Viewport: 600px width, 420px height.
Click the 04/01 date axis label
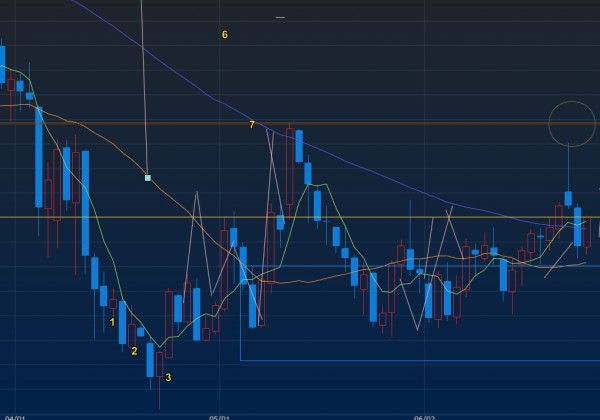click(15, 415)
